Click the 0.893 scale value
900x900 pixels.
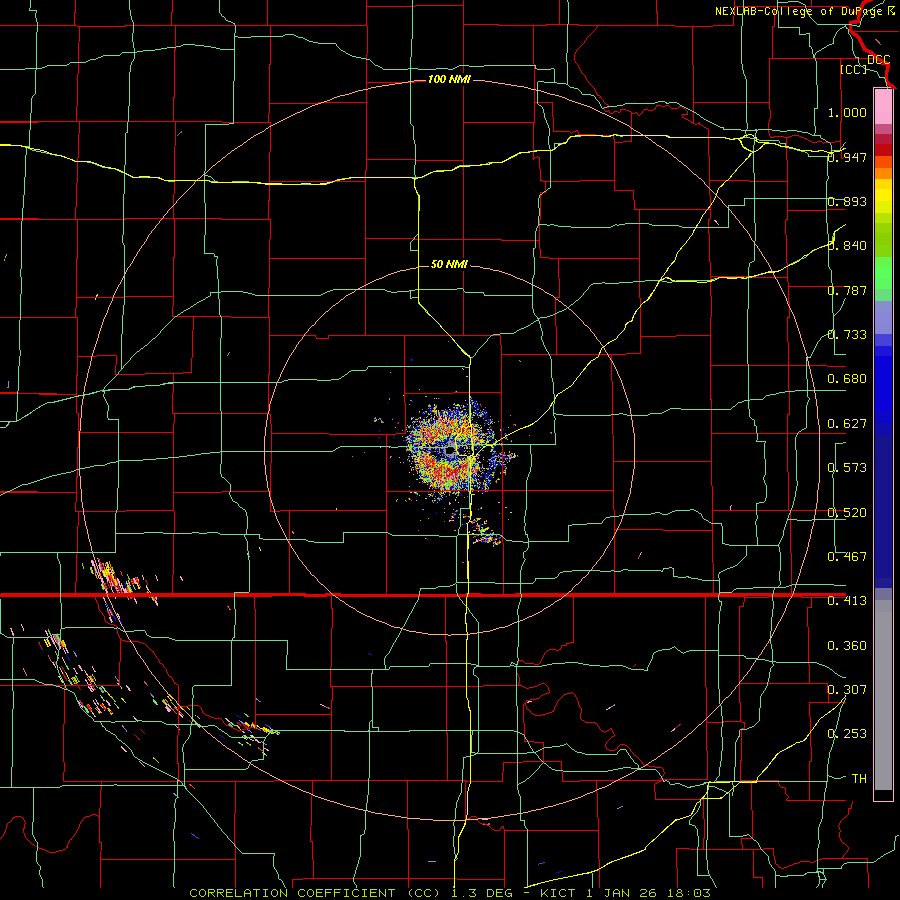point(847,201)
